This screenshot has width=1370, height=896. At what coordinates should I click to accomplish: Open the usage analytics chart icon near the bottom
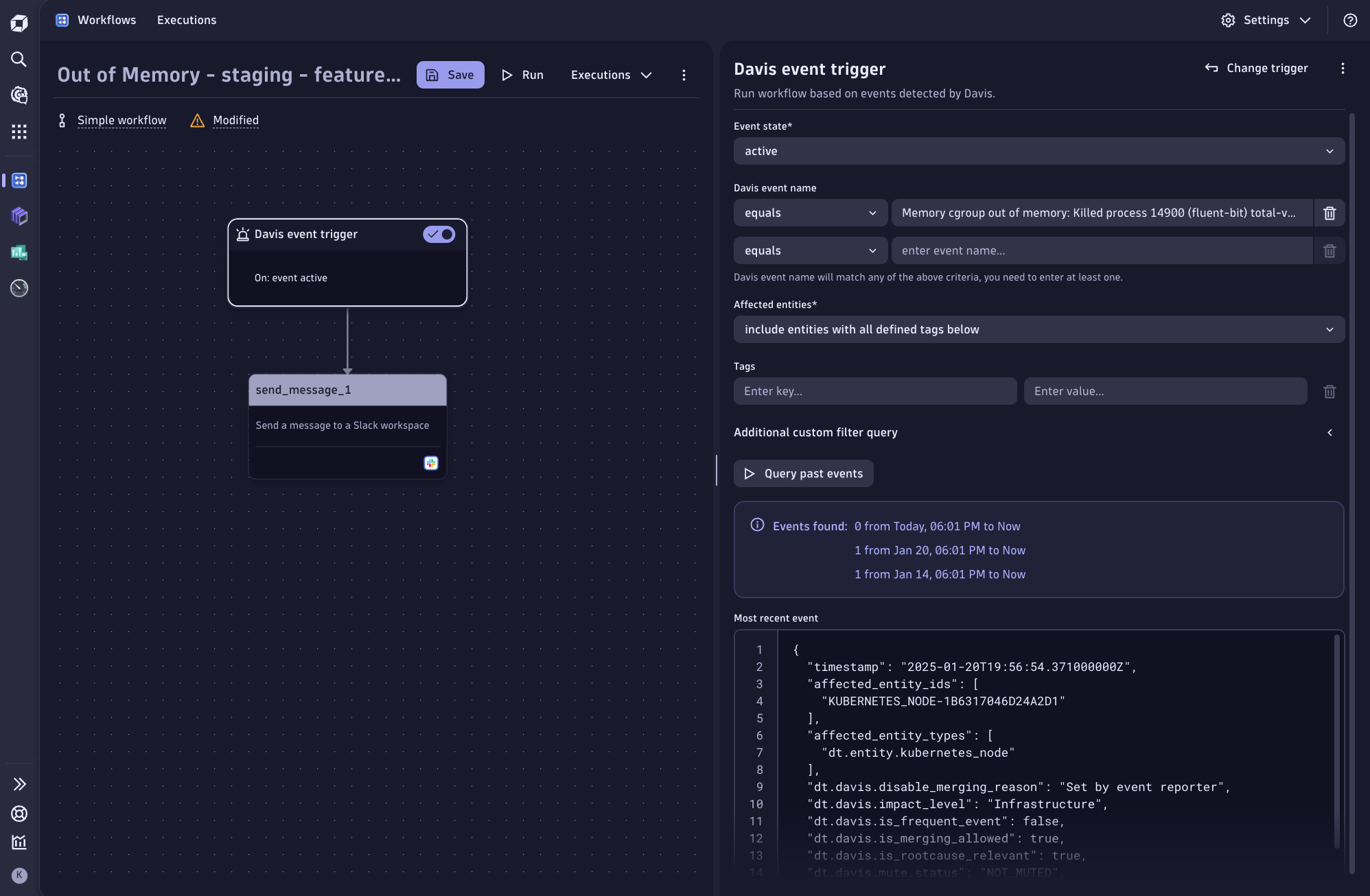(19, 842)
